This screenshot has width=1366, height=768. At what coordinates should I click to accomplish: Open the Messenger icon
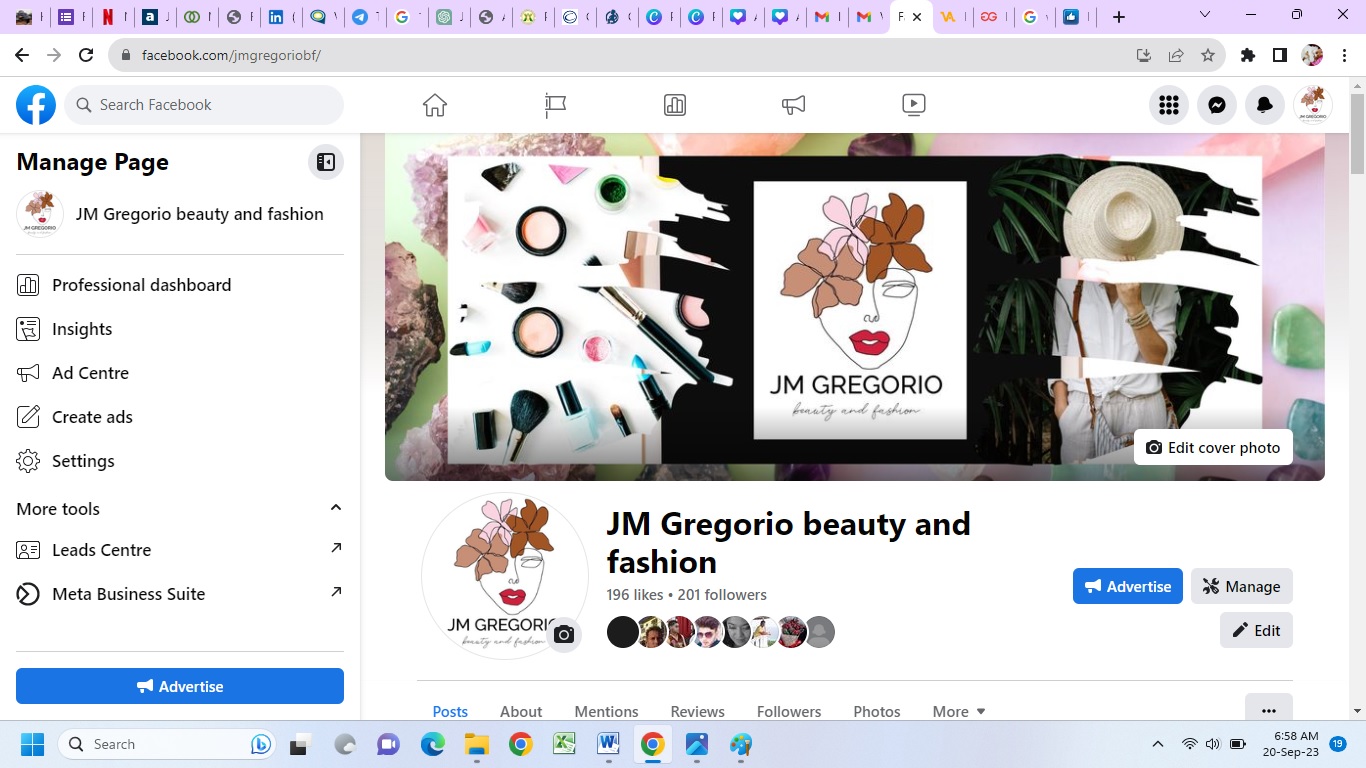click(x=1217, y=105)
